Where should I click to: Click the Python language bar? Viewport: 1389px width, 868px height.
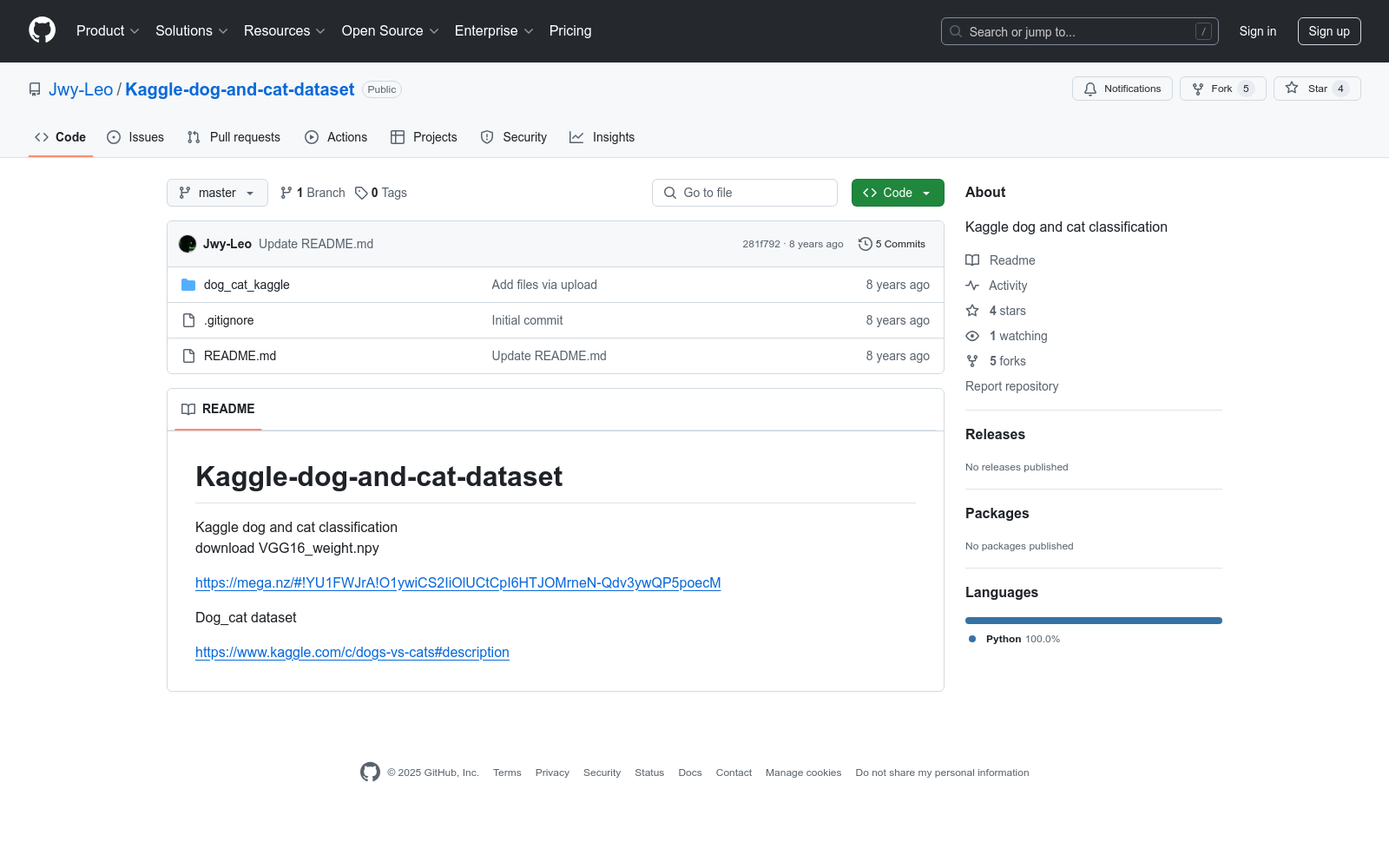pyautogui.click(x=1094, y=621)
